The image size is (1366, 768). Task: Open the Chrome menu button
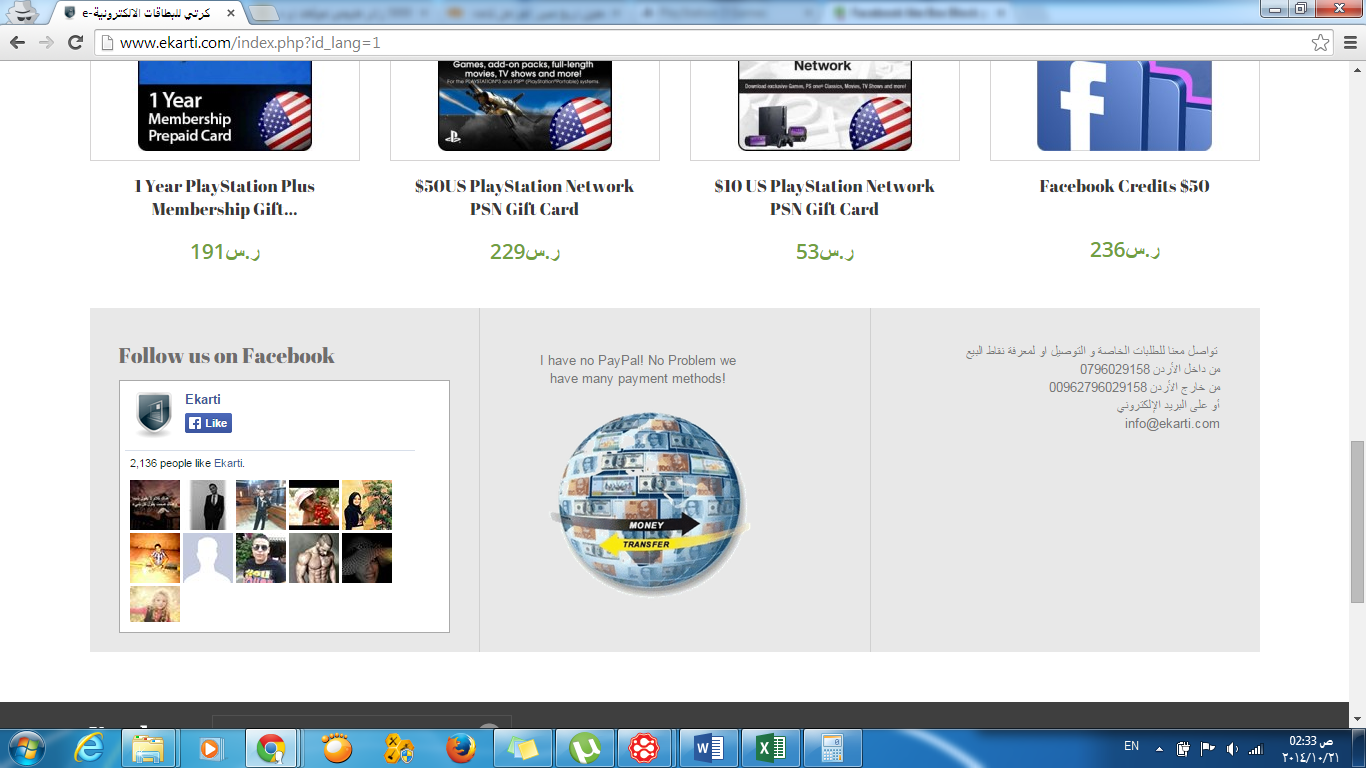pyautogui.click(x=1348, y=42)
